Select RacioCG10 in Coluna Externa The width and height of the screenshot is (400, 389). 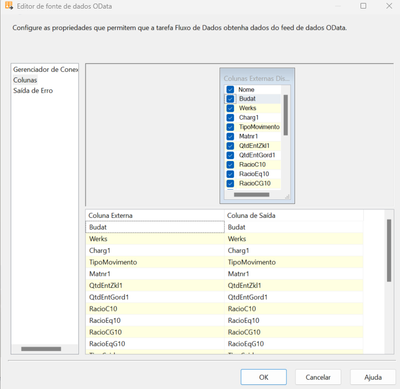[155, 332]
